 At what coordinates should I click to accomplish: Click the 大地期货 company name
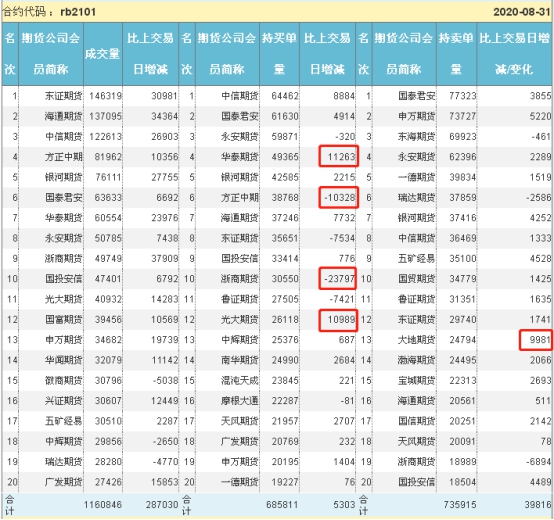[x=417, y=340]
